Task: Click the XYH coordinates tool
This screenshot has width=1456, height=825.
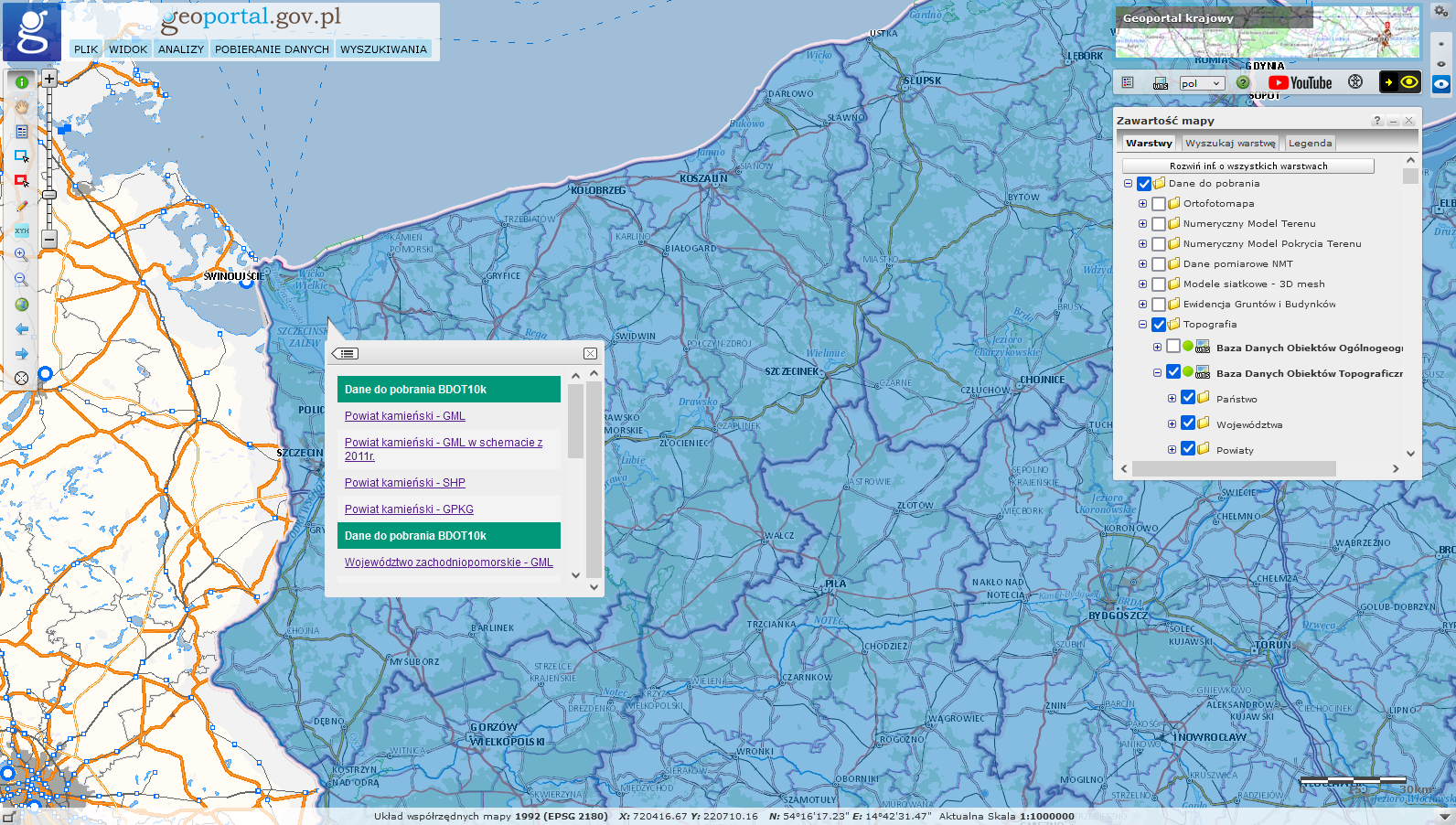Action: click(22, 230)
